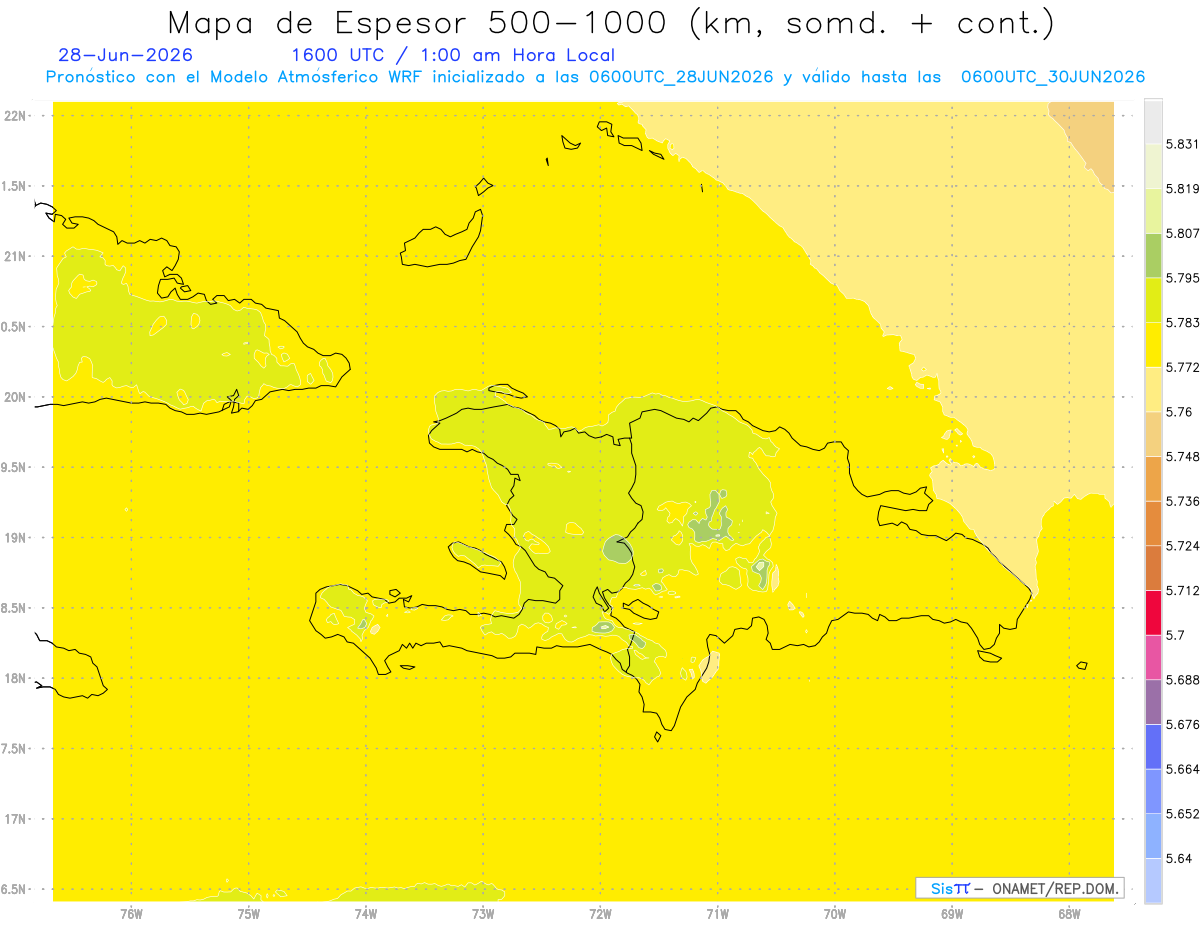Image resolution: width=1200 pixels, height=927 pixels.
Task: Click the '5.748' colorbar value
Action: click(x=1183, y=457)
